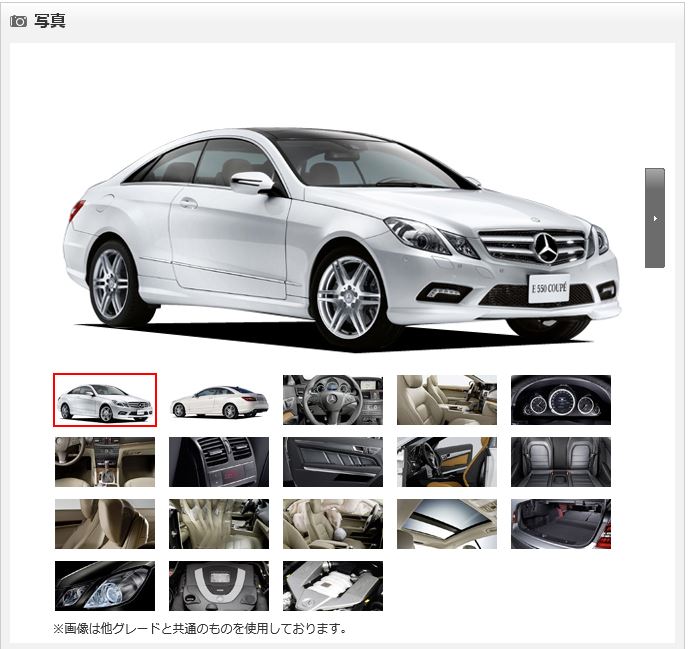Open the beige seat backs close-up thumbnail

click(x=105, y=524)
